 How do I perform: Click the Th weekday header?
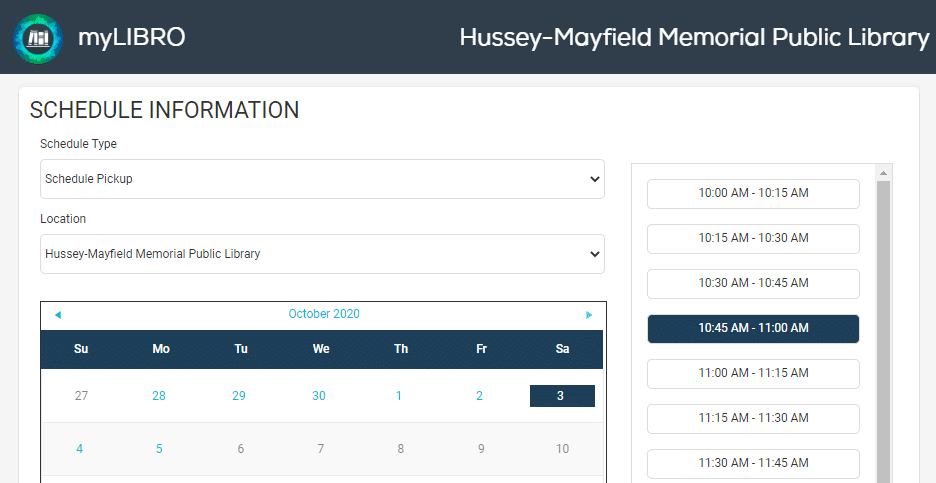[x=401, y=349]
